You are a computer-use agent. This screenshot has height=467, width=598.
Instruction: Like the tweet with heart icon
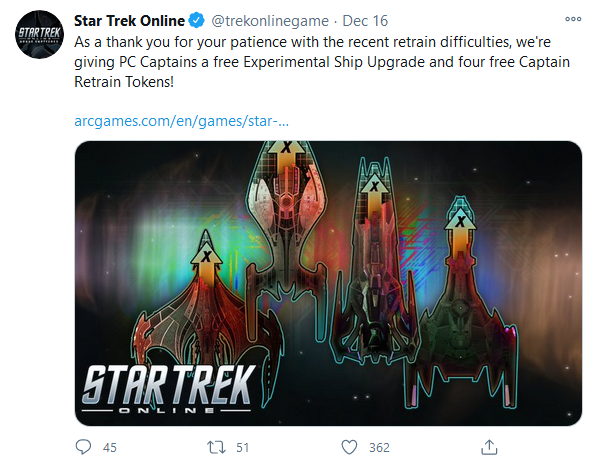pos(349,447)
